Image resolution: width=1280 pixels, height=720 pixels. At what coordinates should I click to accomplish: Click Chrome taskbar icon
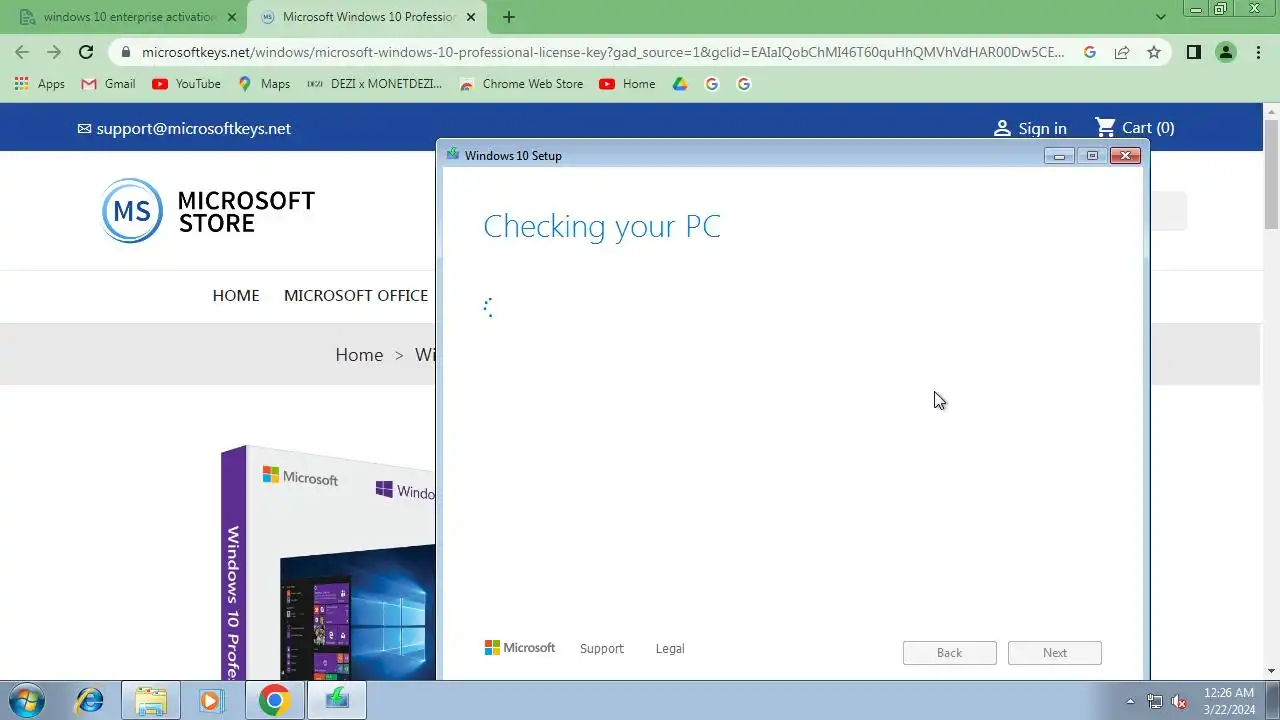click(274, 700)
